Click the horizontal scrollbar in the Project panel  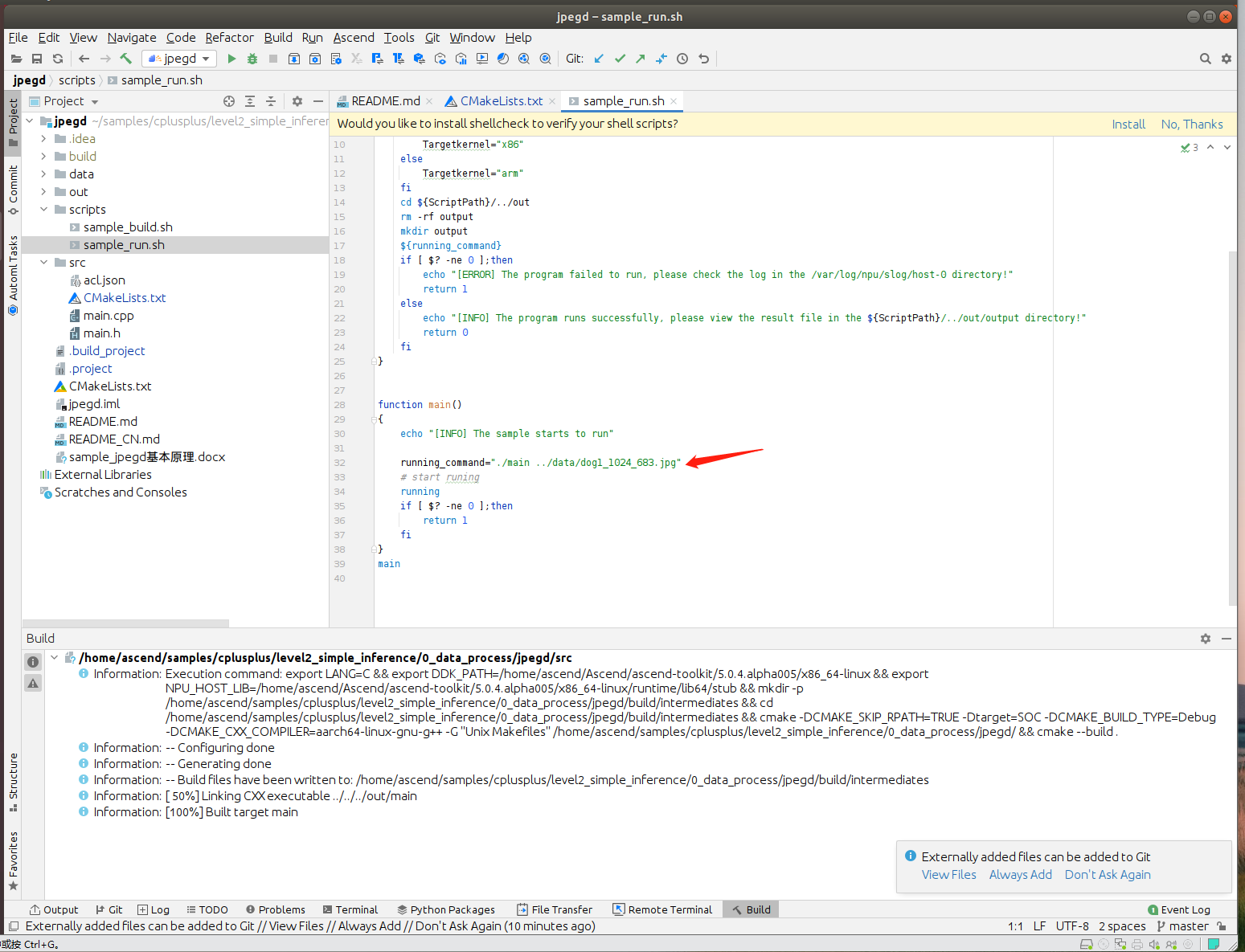click(x=126, y=623)
